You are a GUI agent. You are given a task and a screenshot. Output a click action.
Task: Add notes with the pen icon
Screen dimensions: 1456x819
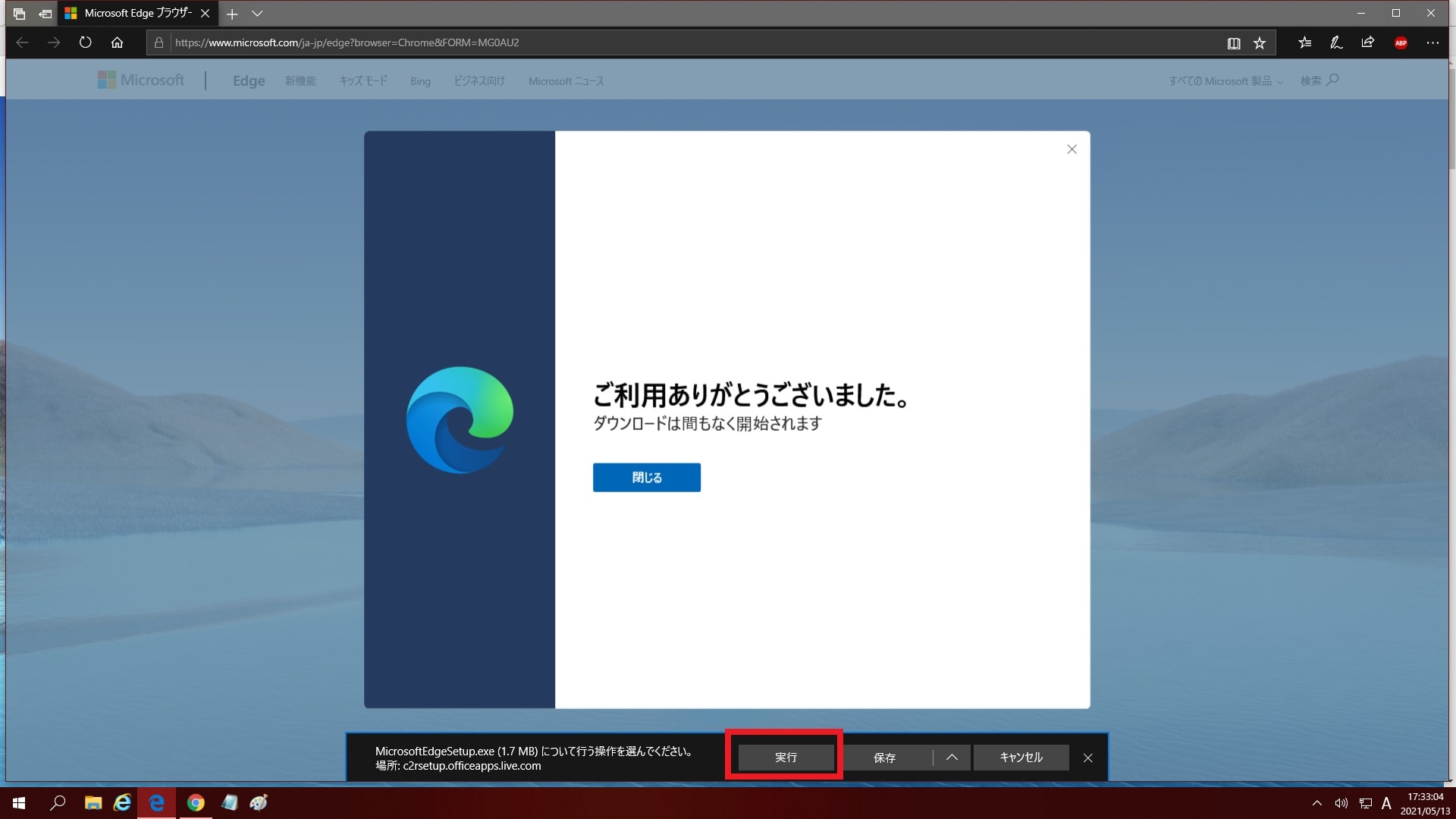1336,43
